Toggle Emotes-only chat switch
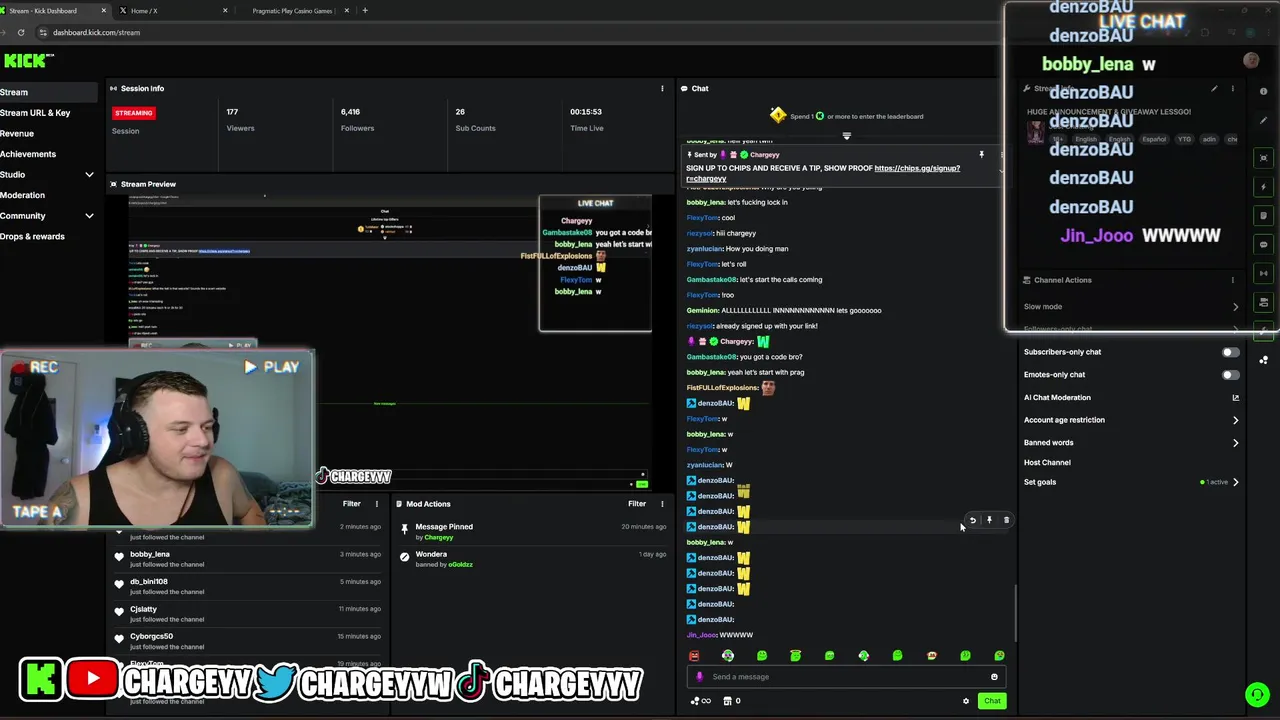 pyautogui.click(x=1230, y=375)
